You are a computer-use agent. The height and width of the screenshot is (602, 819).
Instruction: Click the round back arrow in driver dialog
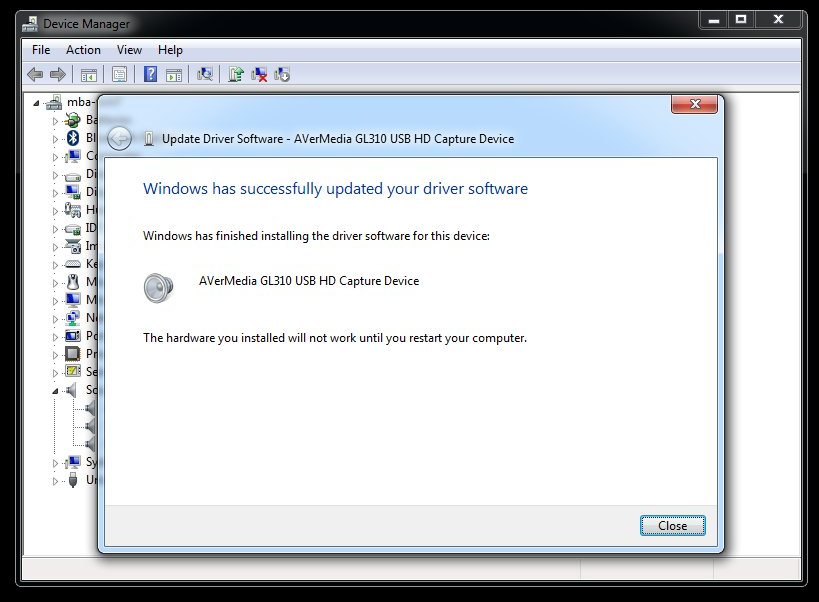(x=120, y=139)
